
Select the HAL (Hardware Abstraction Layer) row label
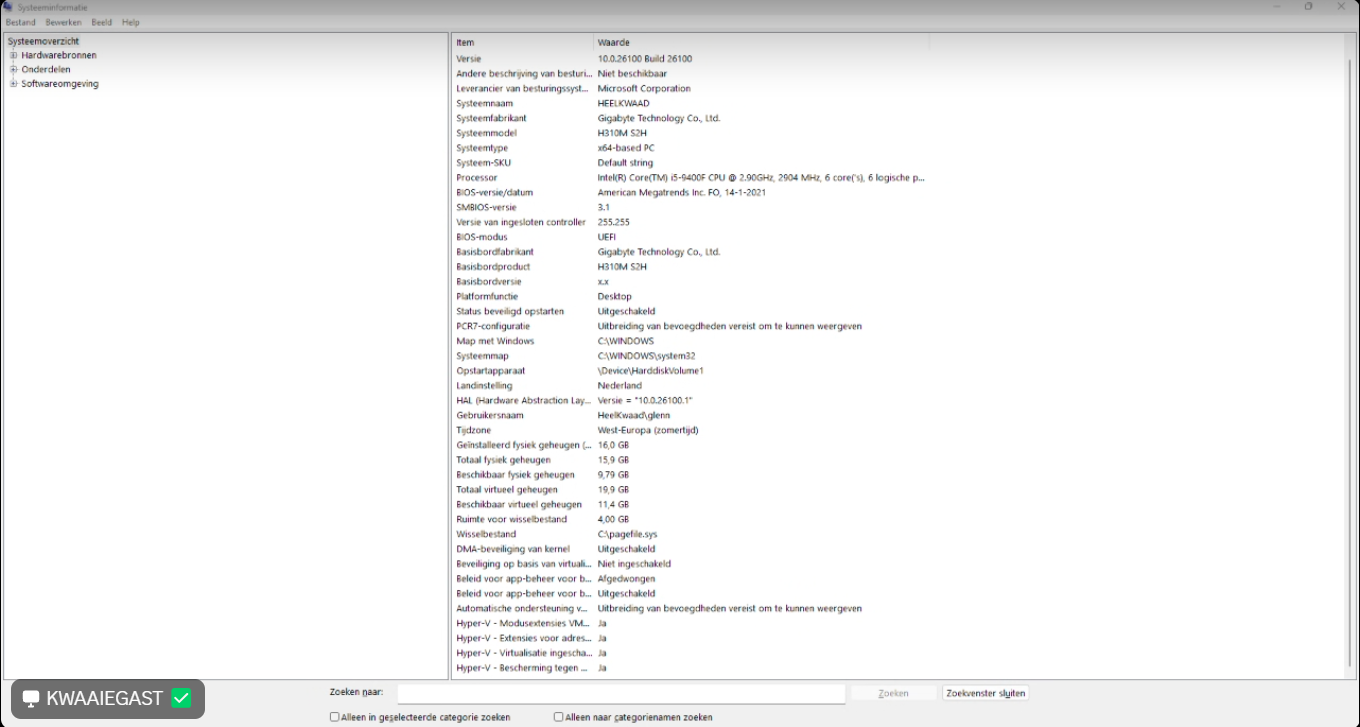(523, 400)
